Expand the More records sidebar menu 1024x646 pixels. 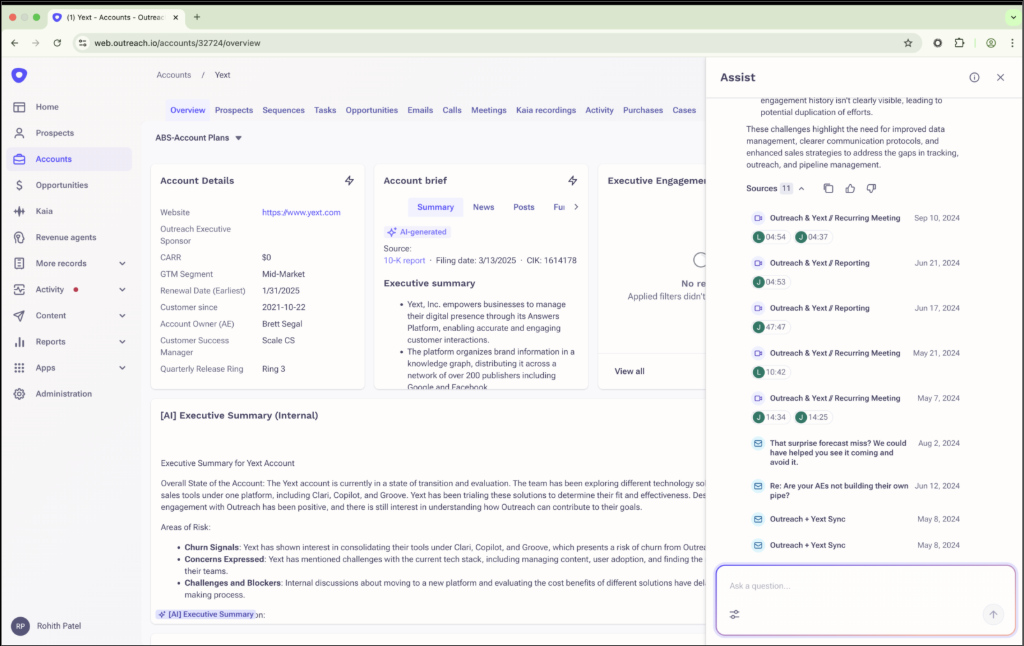[122, 263]
